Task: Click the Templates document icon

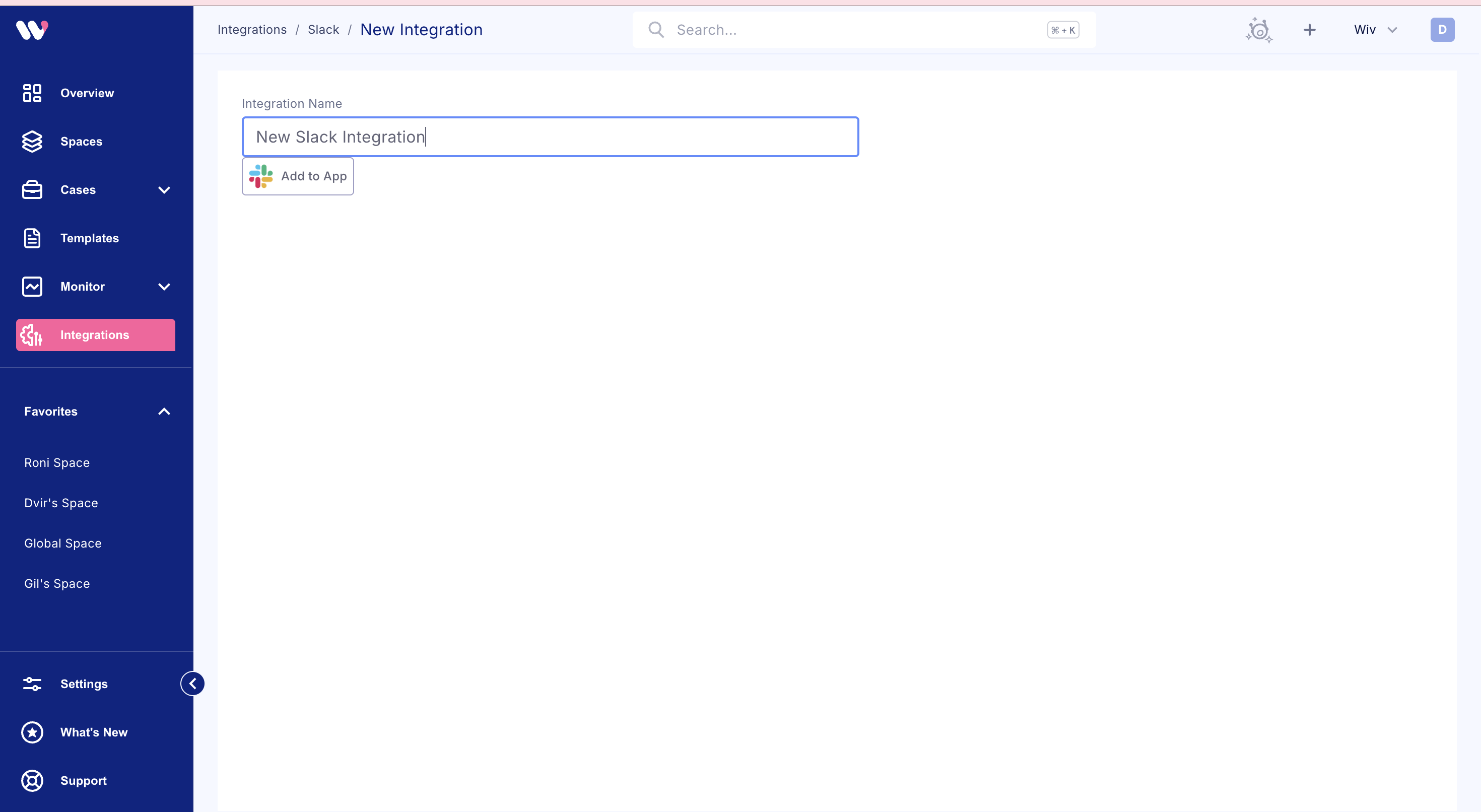Action: (32, 238)
